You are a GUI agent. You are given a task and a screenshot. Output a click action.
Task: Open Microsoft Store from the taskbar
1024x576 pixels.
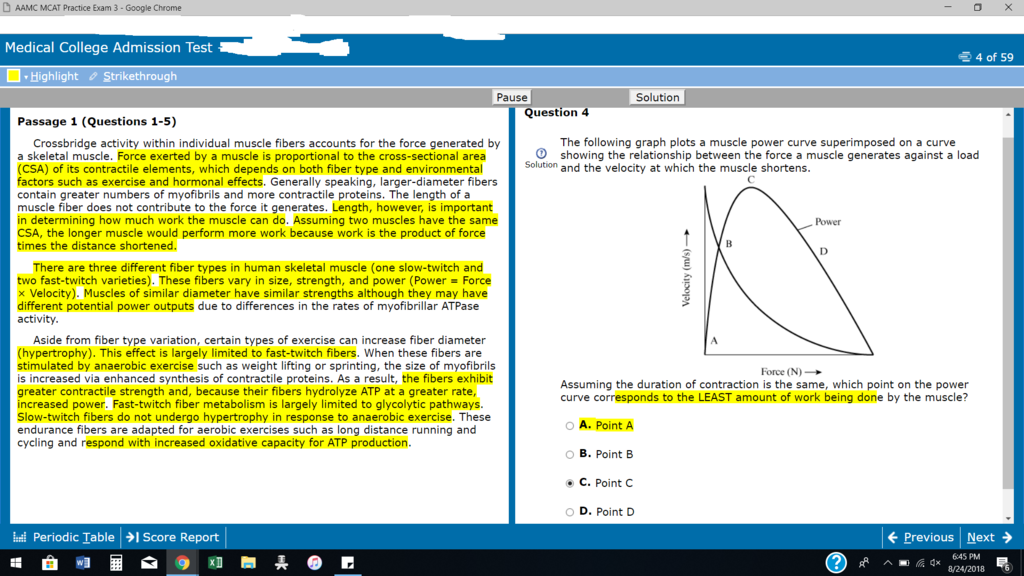coord(50,563)
